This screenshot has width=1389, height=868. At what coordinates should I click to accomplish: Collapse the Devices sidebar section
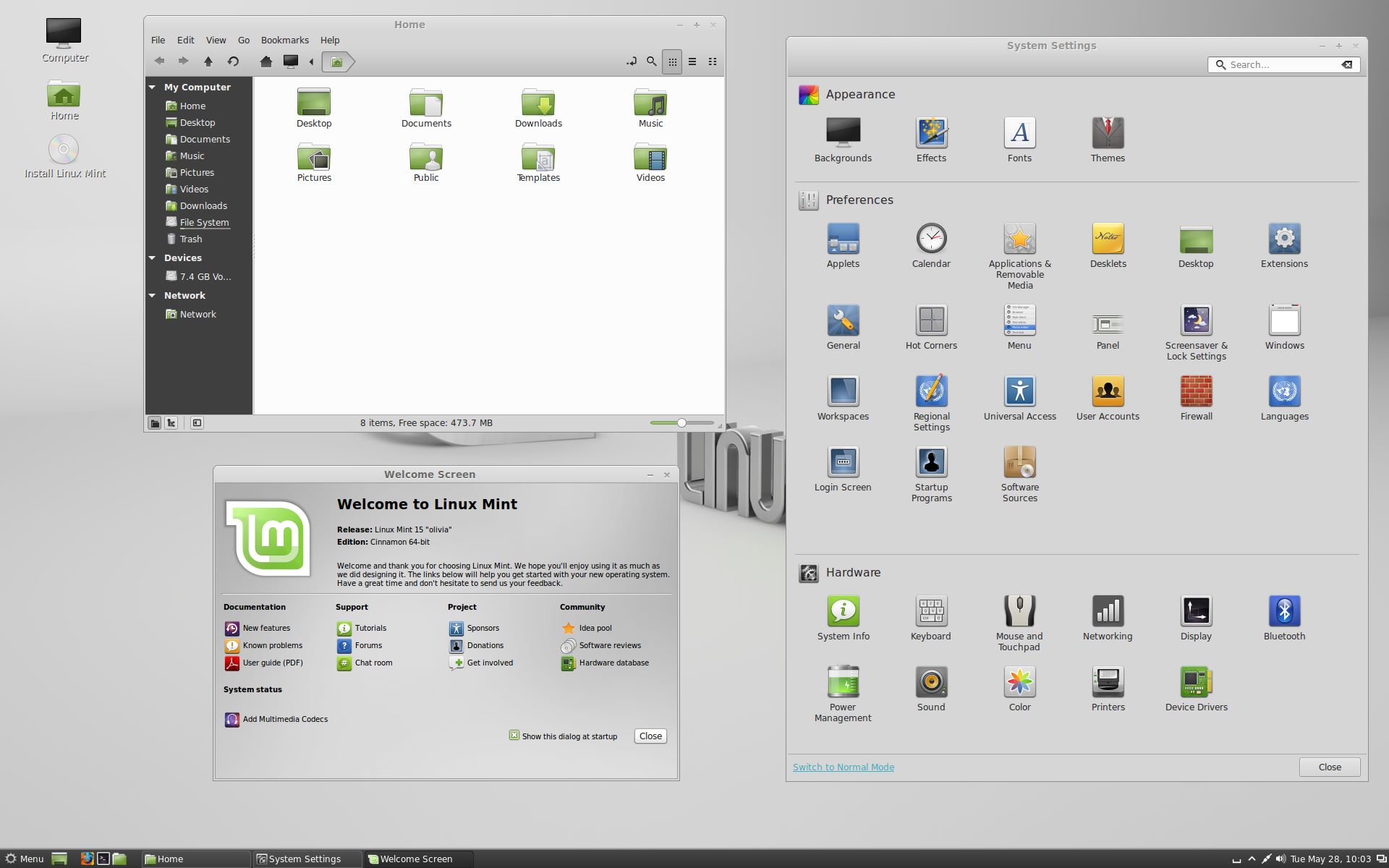coord(153,258)
